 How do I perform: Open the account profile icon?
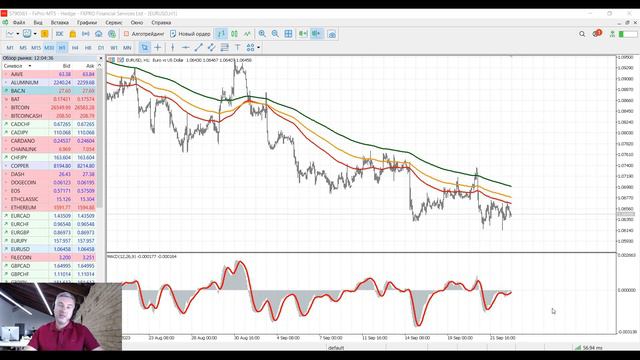tap(612, 34)
